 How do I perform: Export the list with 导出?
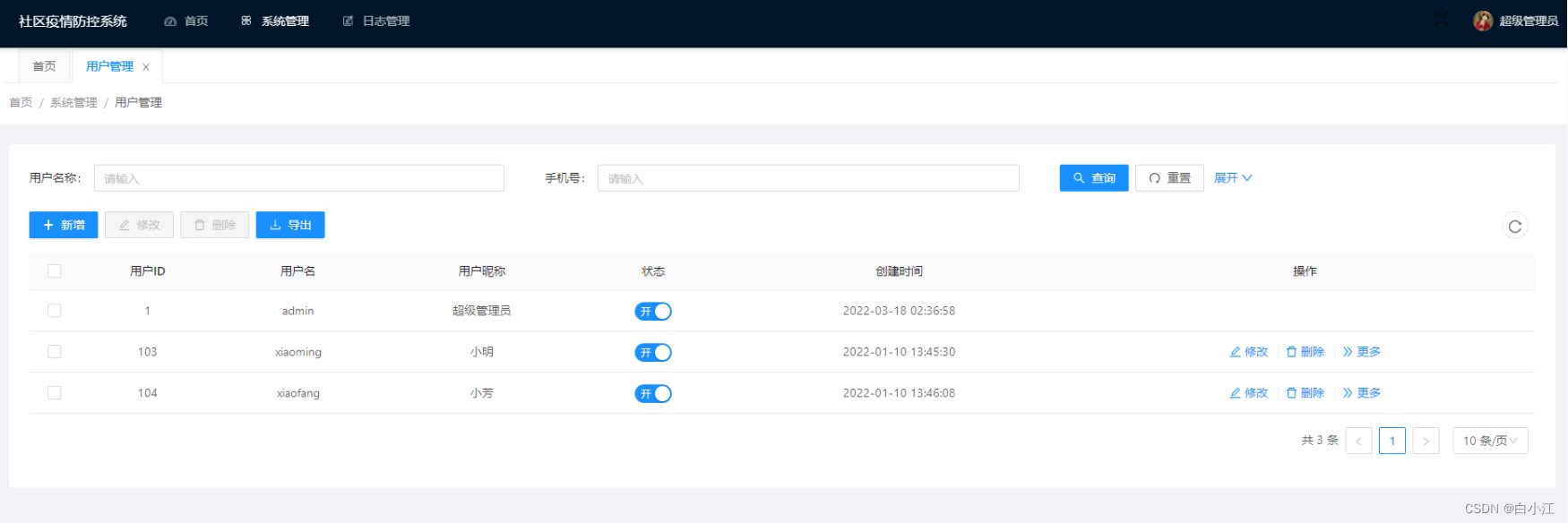tap(290, 225)
